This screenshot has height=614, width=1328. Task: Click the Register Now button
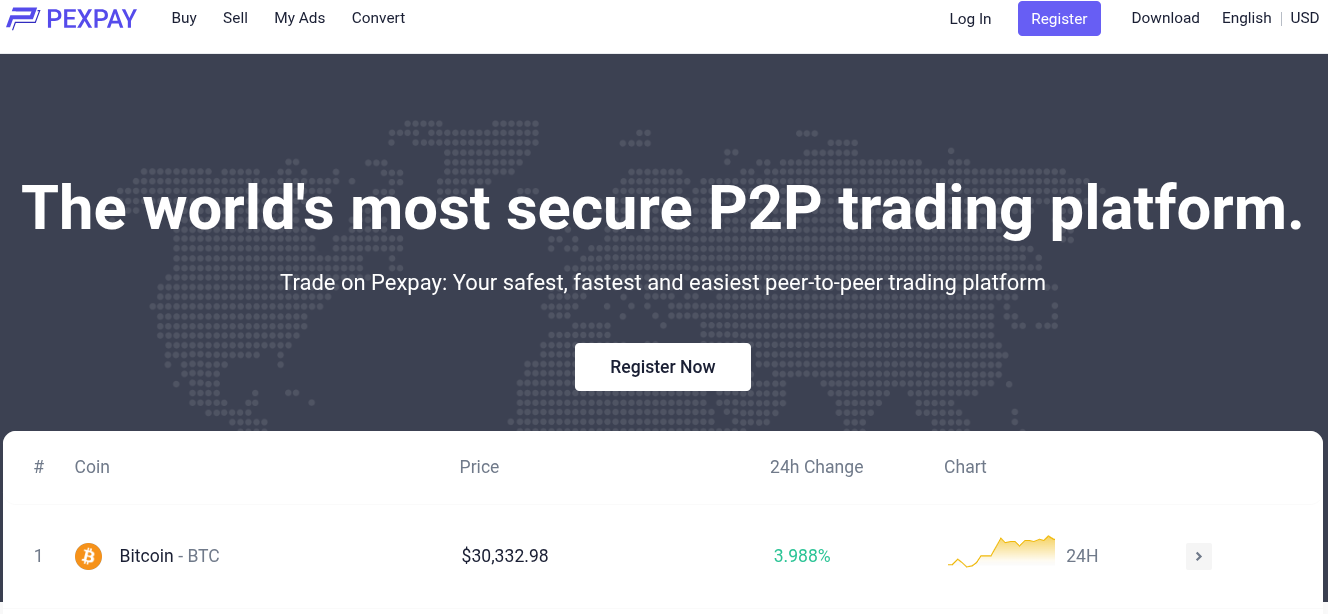662,366
